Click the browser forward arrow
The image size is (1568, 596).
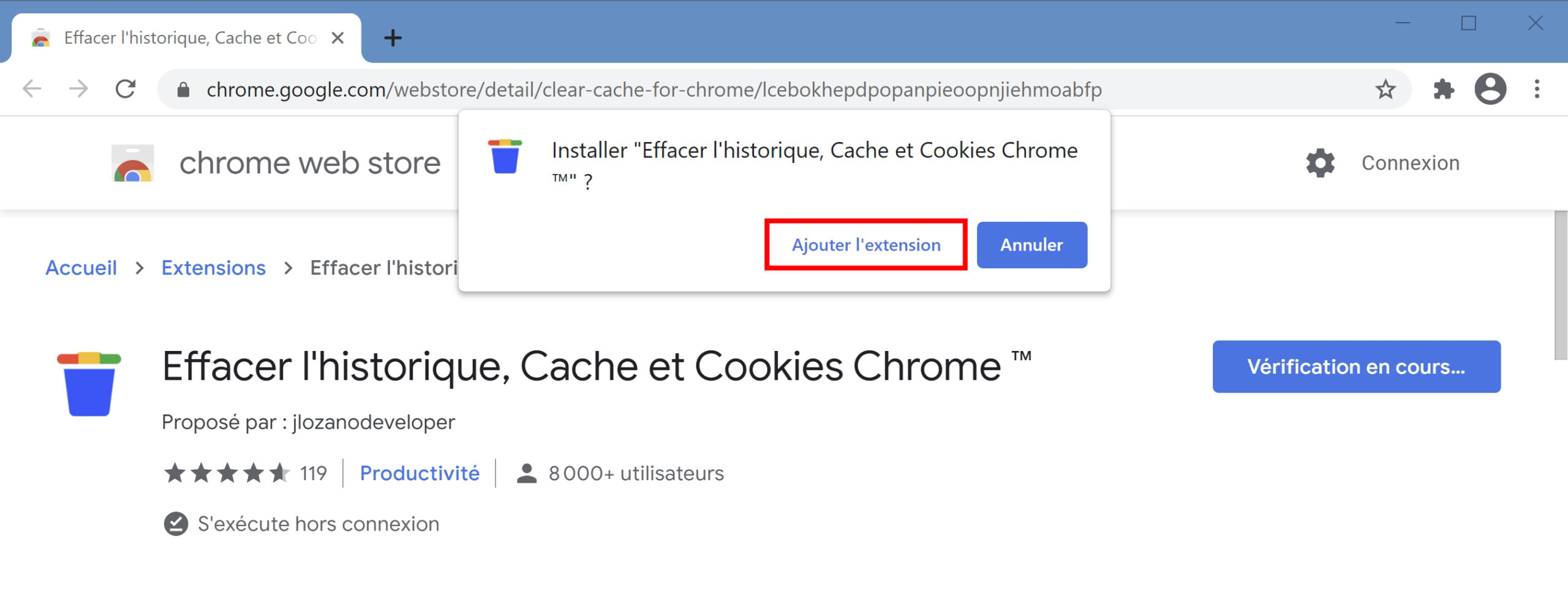pyautogui.click(x=78, y=89)
